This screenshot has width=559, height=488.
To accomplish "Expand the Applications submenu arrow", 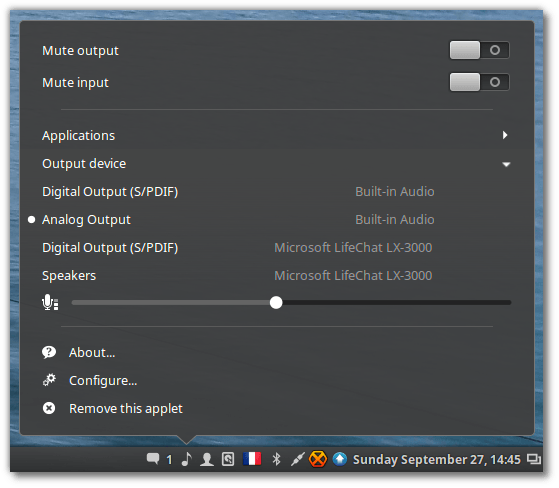I will click(505, 135).
